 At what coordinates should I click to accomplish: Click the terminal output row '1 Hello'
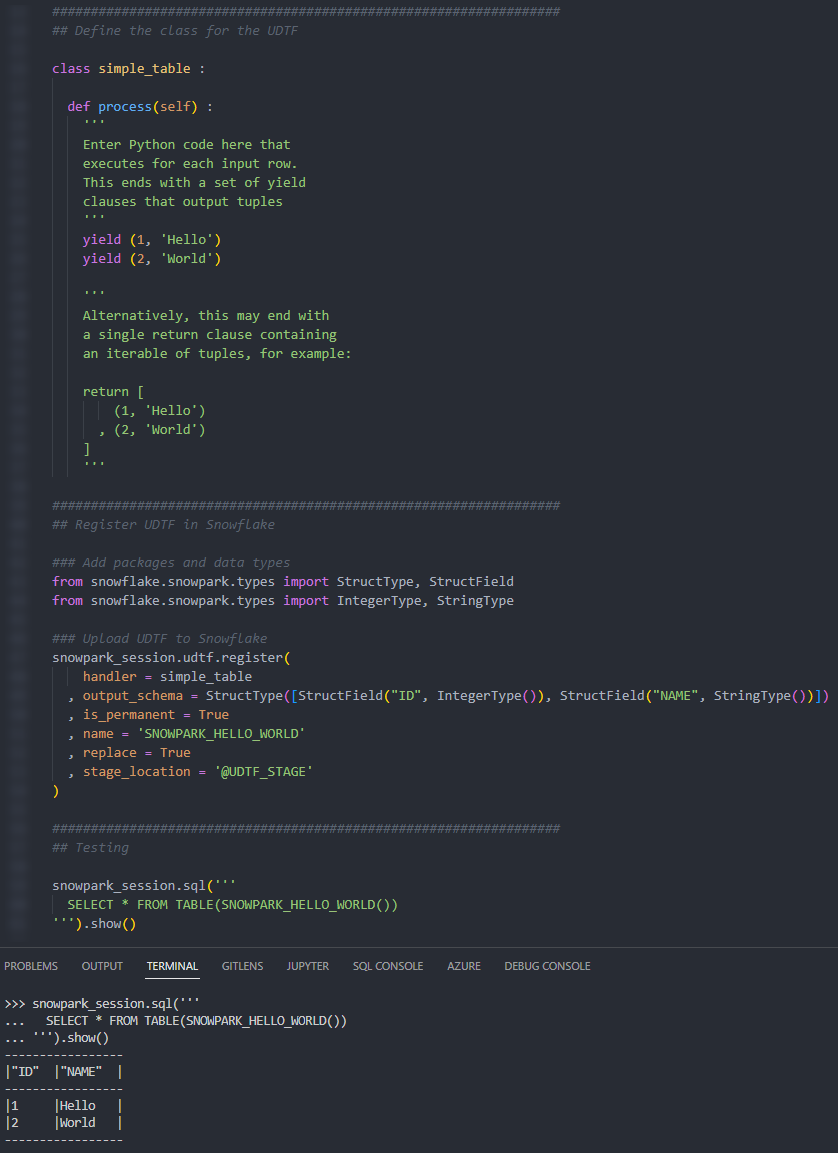[x=64, y=1106]
